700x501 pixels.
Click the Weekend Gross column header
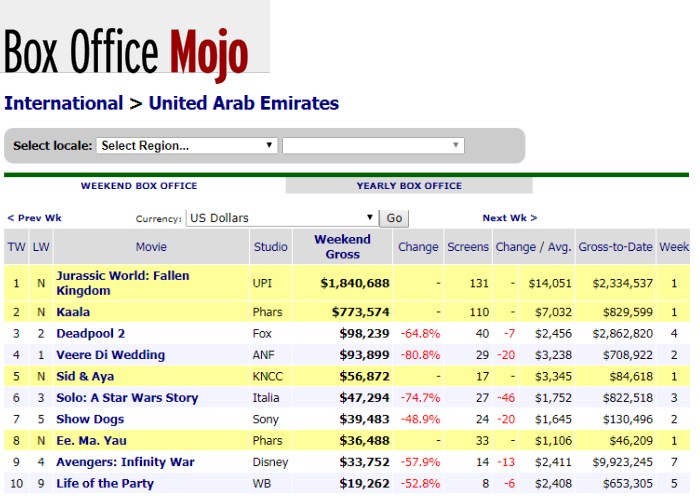(x=342, y=246)
